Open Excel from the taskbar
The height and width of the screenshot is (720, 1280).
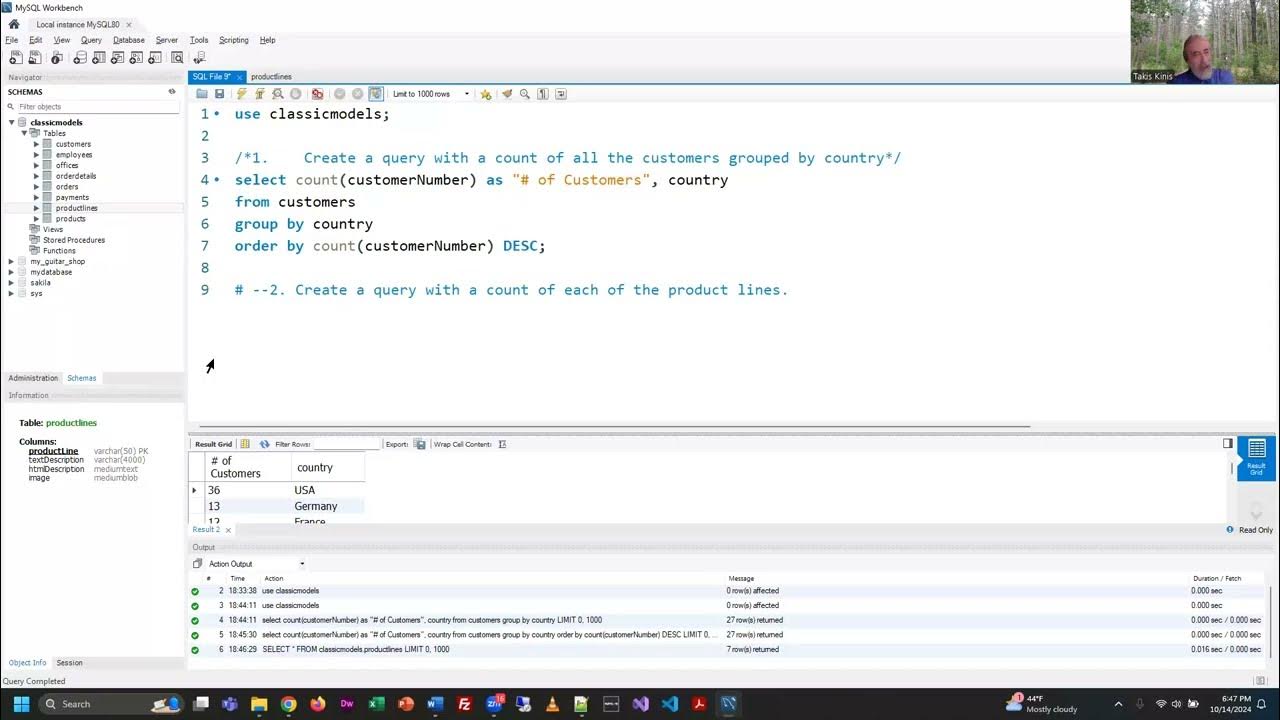tap(376, 704)
